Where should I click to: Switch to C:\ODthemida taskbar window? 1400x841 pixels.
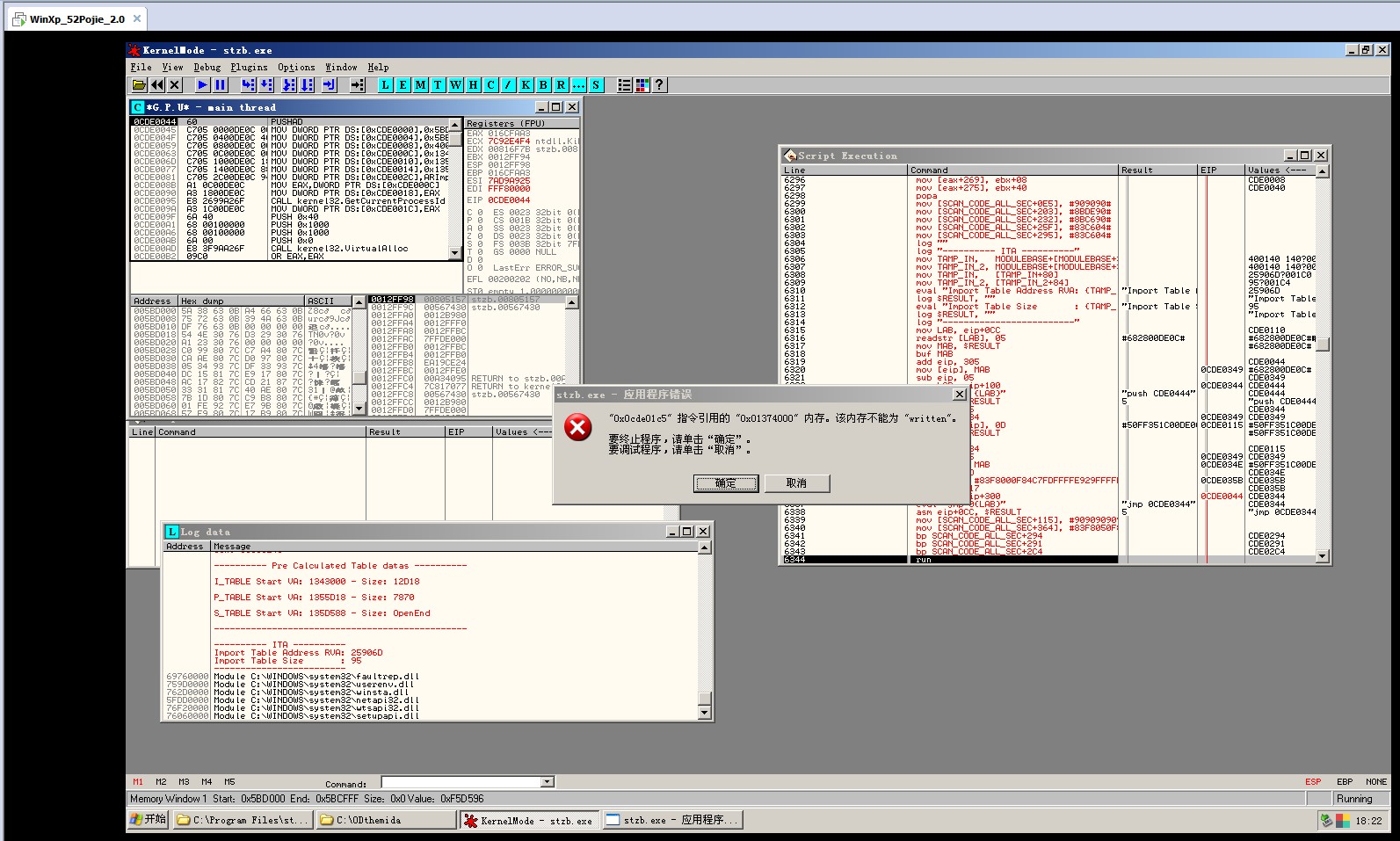coord(387,820)
